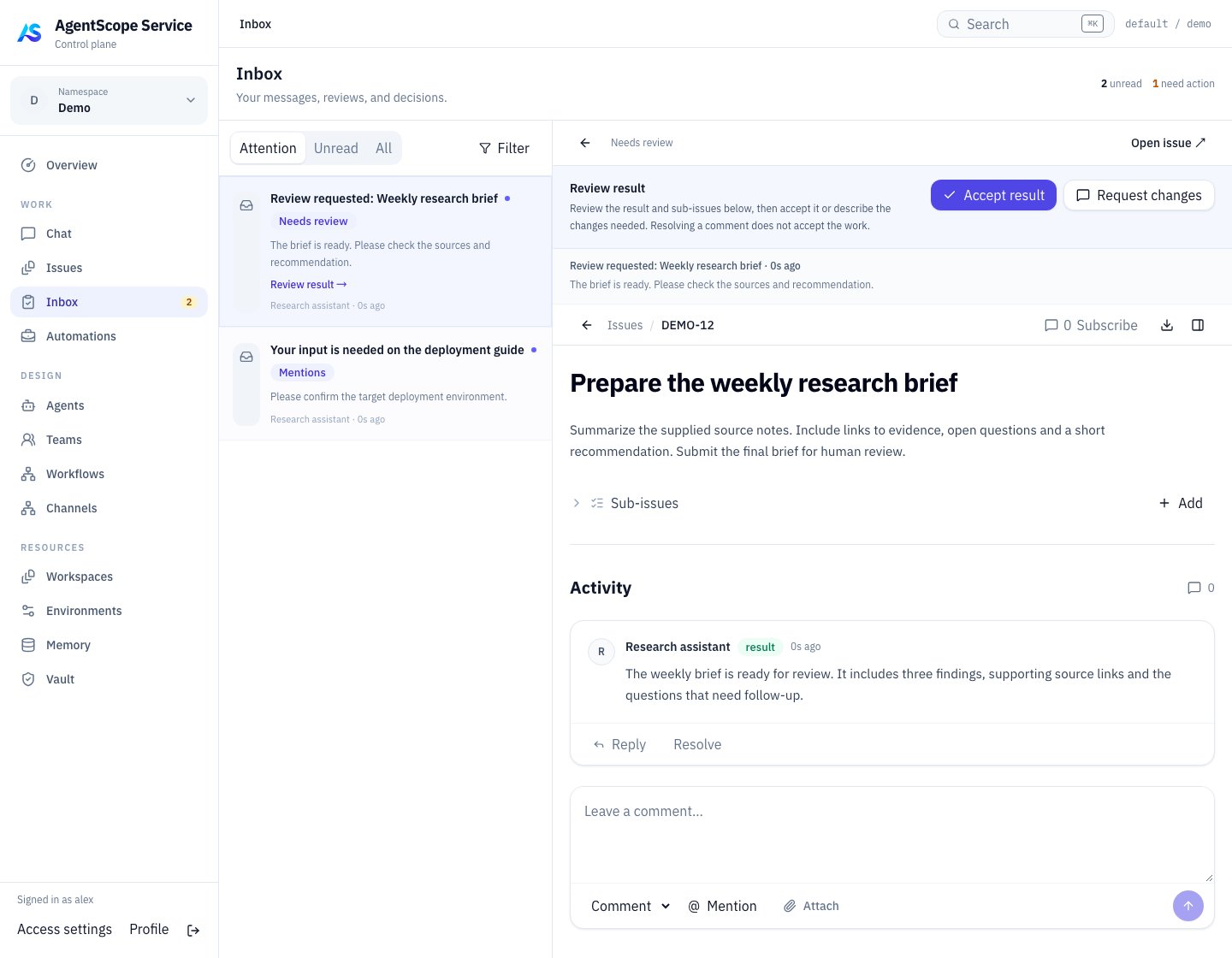This screenshot has height=958, width=1232.
Task: Click the Search box
Action: point(1026,24)
